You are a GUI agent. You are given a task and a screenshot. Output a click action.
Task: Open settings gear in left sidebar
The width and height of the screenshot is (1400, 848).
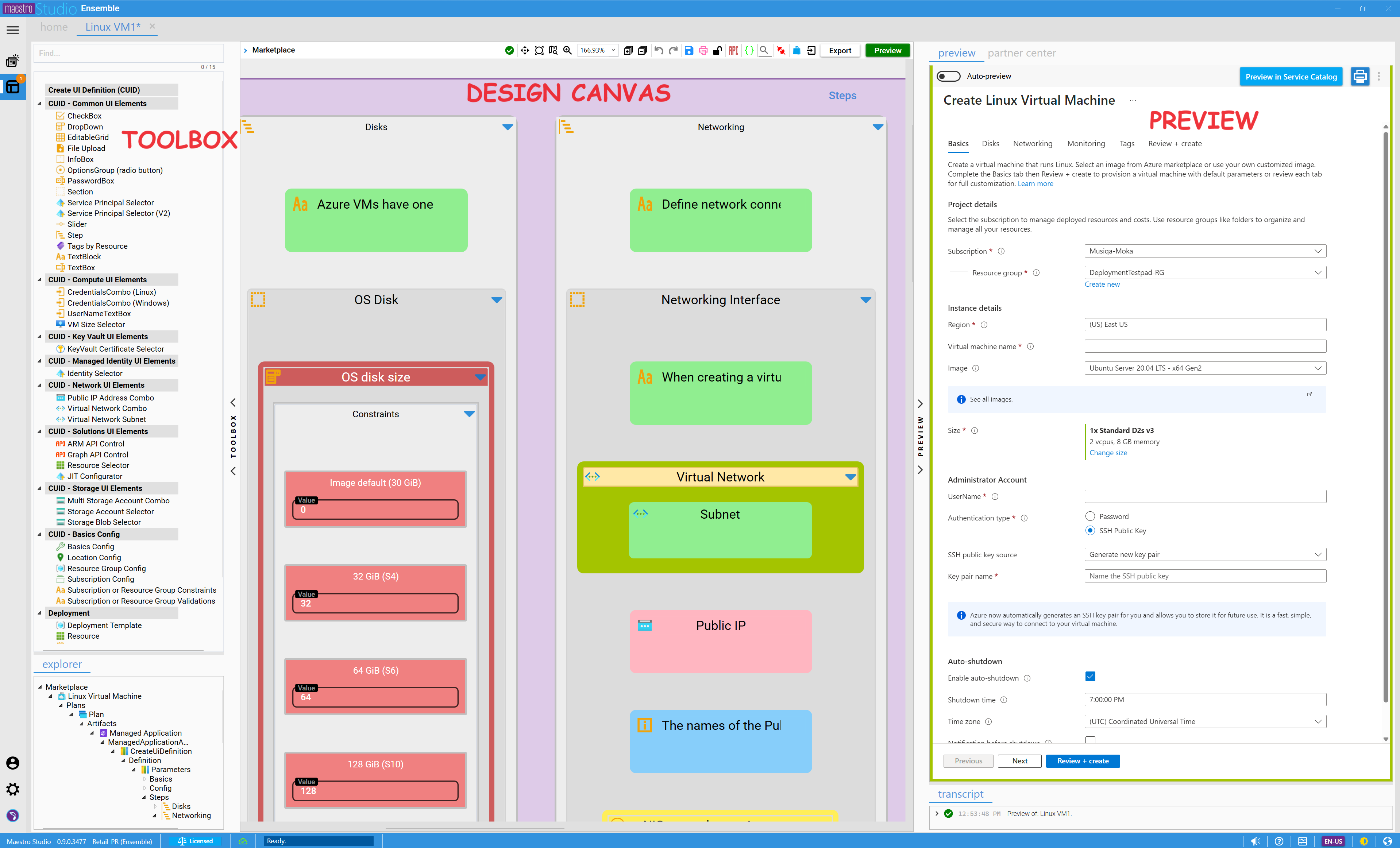12,789
